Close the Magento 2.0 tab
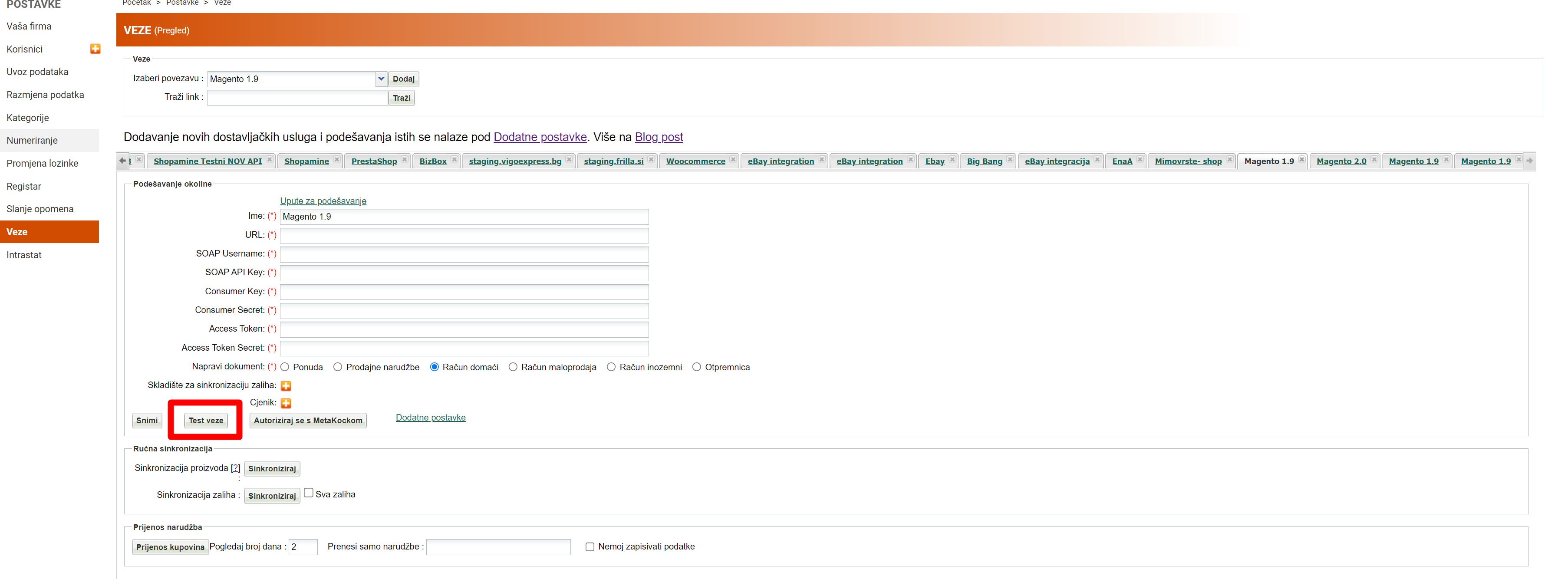Image resolution: width=1568 pixels, height=579 pixels. click(x=1374, y=160)
